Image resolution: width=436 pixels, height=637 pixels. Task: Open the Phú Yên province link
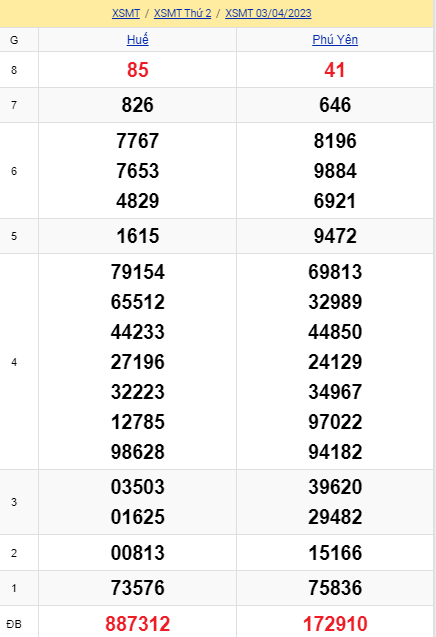click(x=335, y=40)
